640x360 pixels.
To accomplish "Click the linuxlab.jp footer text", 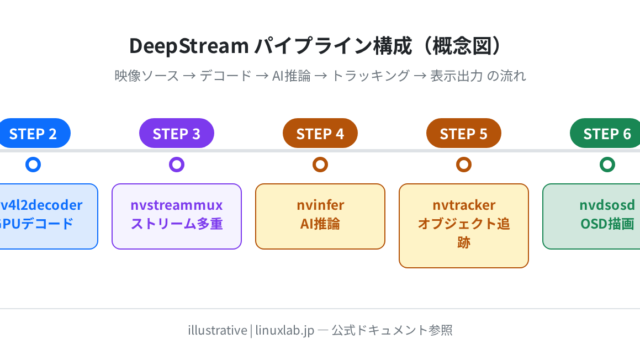I will coord(285,330).
